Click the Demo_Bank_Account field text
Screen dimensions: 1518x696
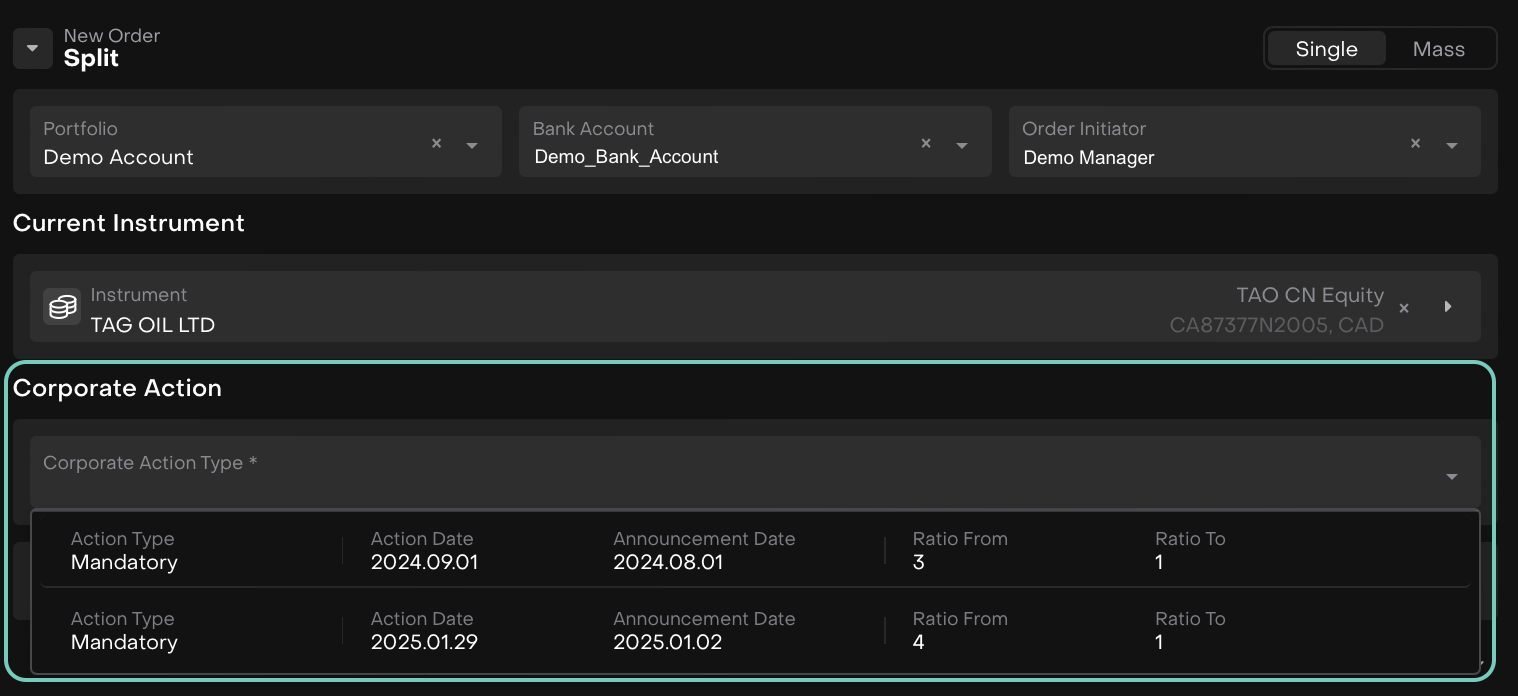626,157
